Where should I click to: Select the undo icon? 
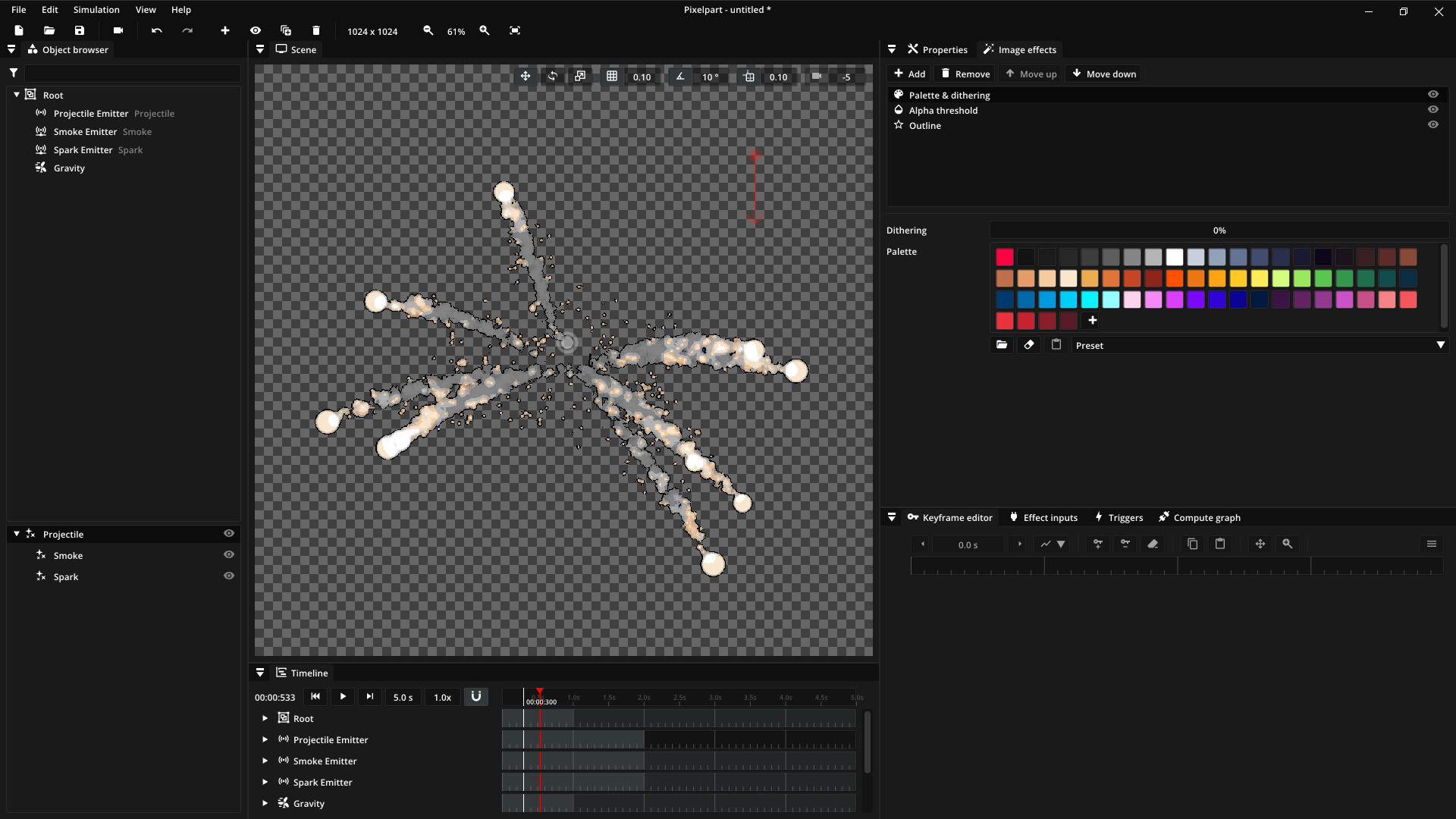point(156,30)
